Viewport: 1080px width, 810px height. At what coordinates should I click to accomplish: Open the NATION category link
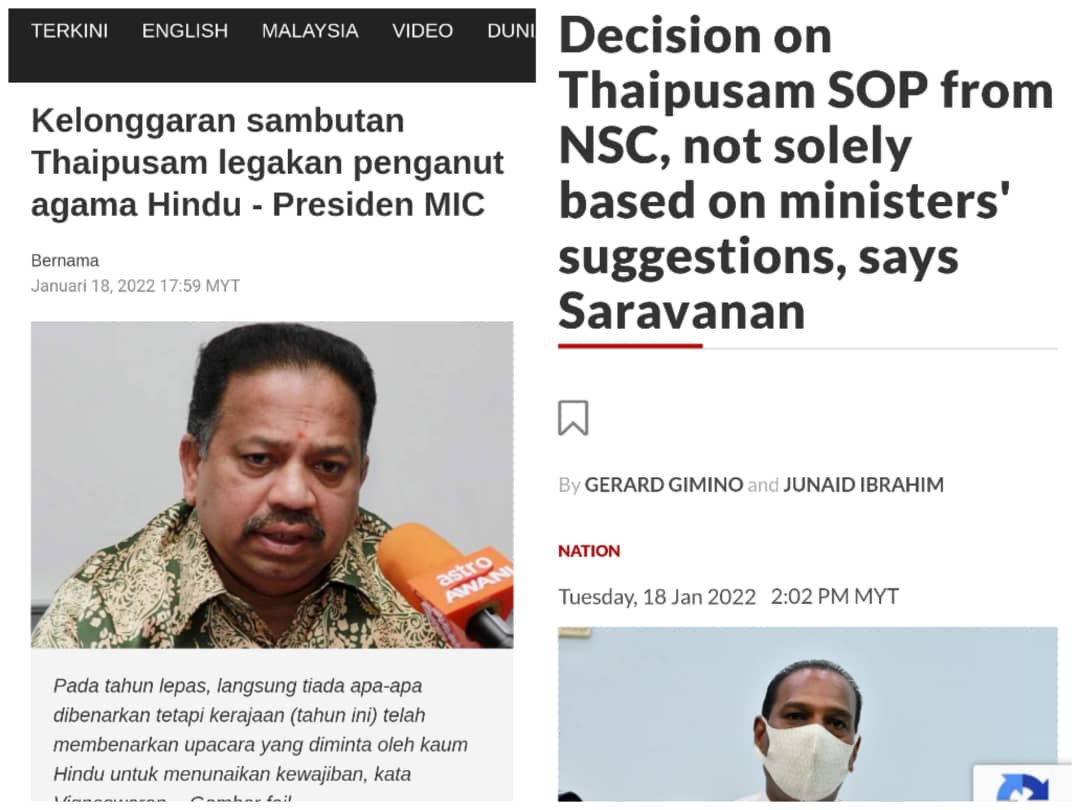click(589, 551)
